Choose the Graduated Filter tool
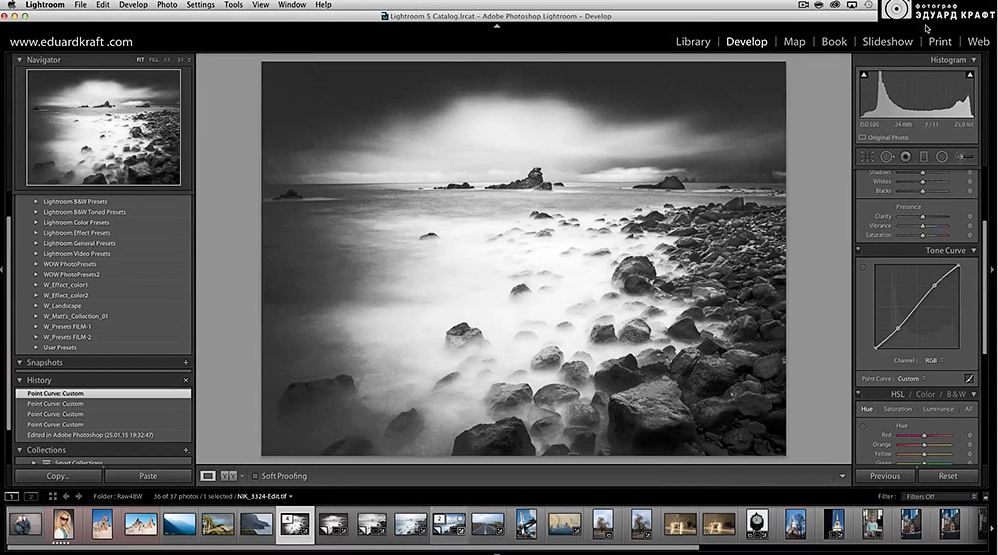 pyautogui.click(x=924, y=156)
